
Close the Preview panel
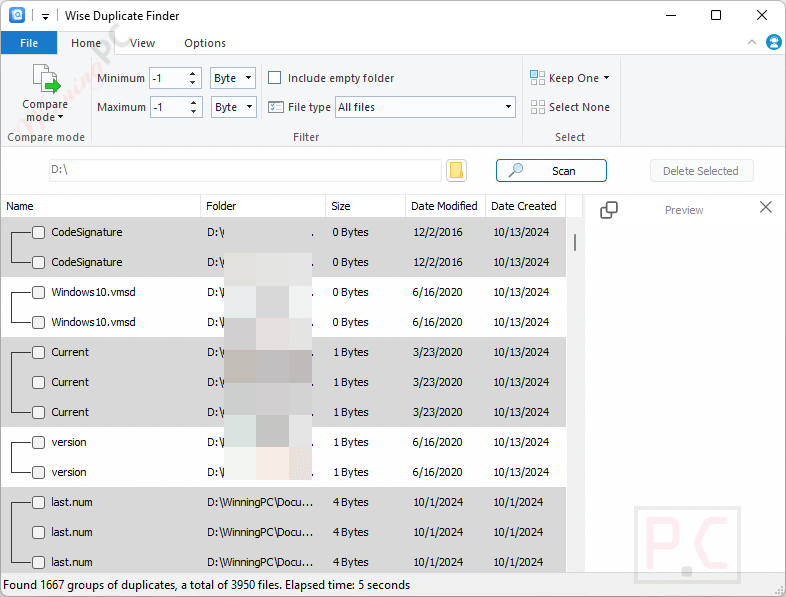click(765, 207)
